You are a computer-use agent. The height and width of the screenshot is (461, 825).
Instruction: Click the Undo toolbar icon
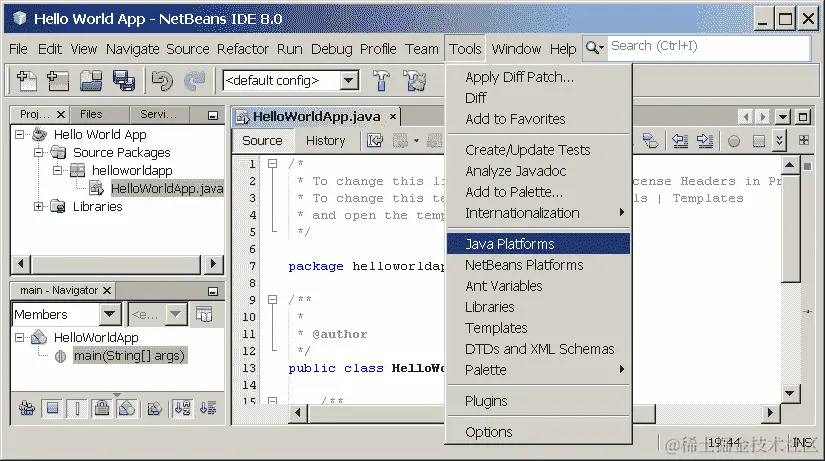(162, 81)
